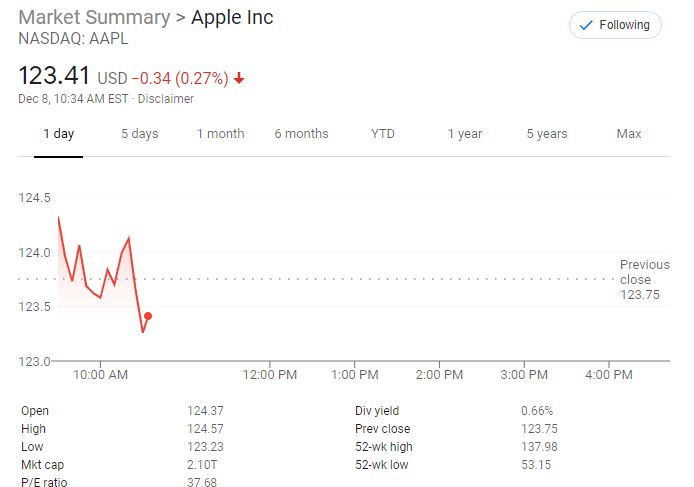694x487 pixels.
Task: Click the red current-price dot on chart
Action: click(148, 316)
